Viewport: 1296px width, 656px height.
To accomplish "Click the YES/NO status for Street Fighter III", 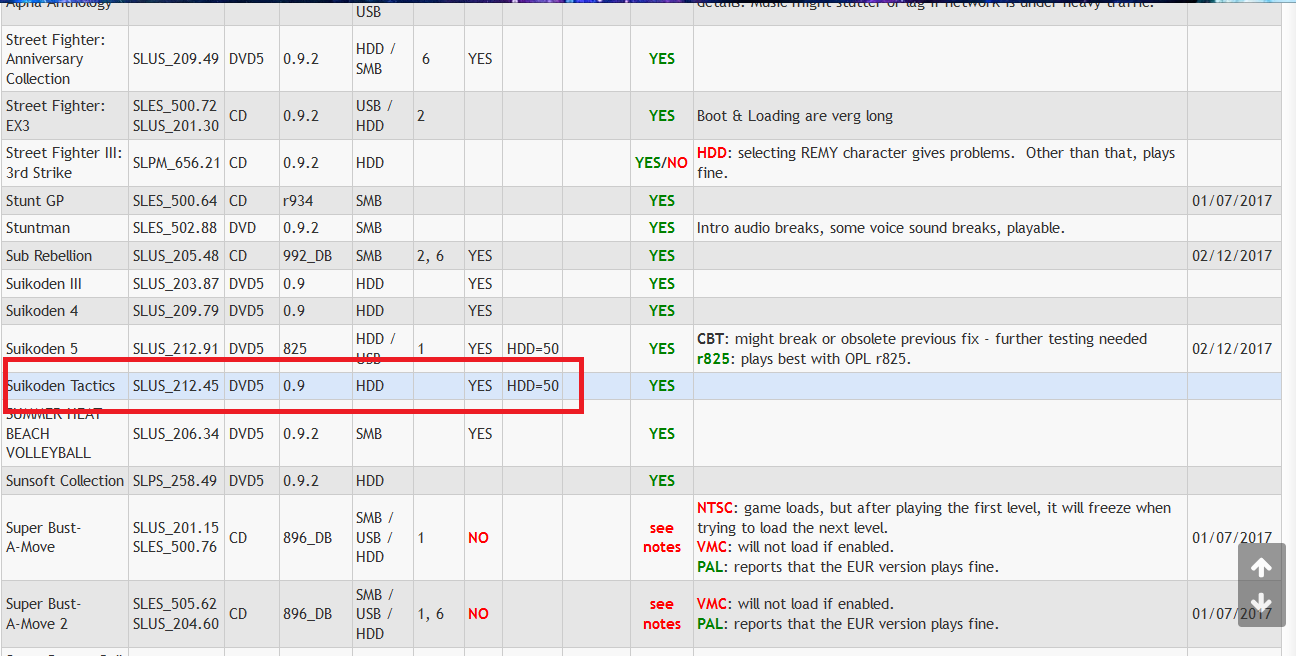I will click(661, 162).
